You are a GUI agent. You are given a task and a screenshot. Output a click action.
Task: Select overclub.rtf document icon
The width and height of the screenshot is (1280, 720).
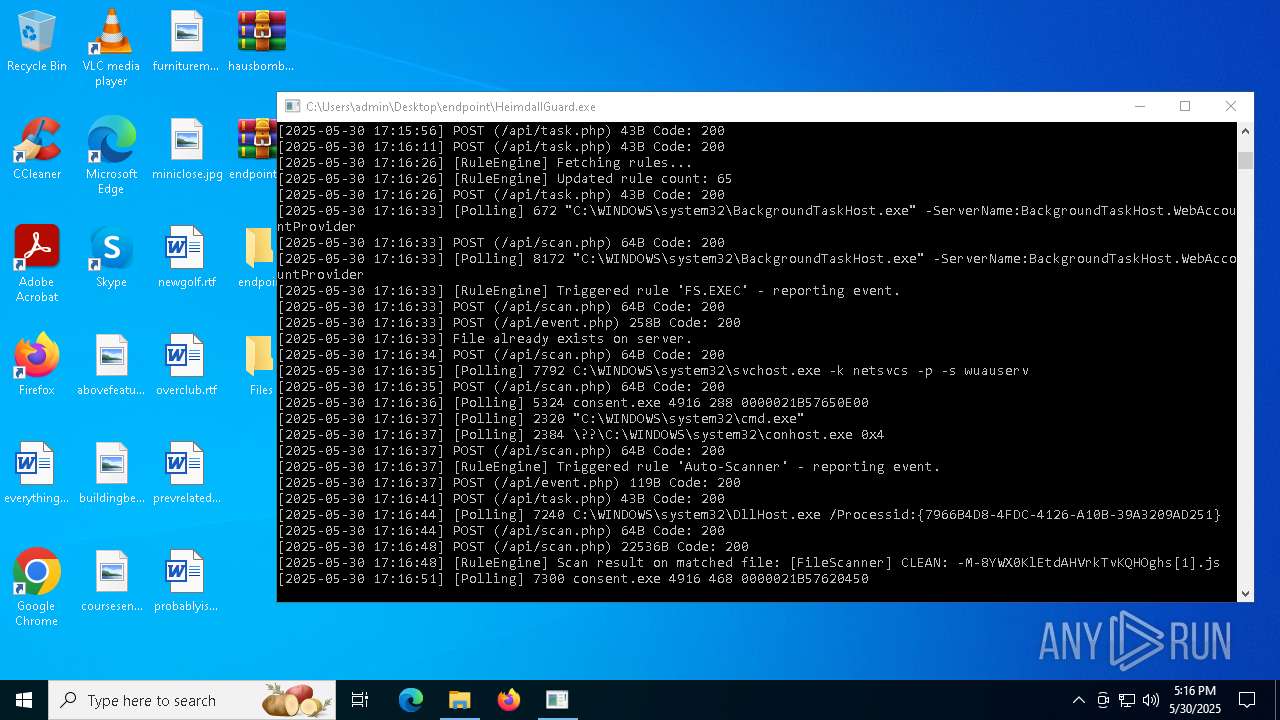coord(186,365)
